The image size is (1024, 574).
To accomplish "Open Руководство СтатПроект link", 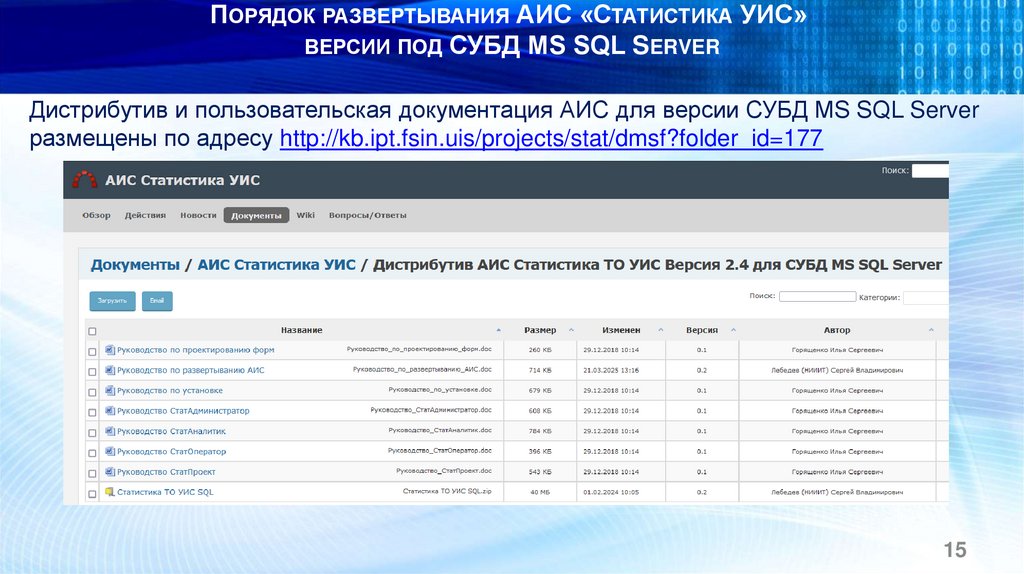I will click(166, 471).
